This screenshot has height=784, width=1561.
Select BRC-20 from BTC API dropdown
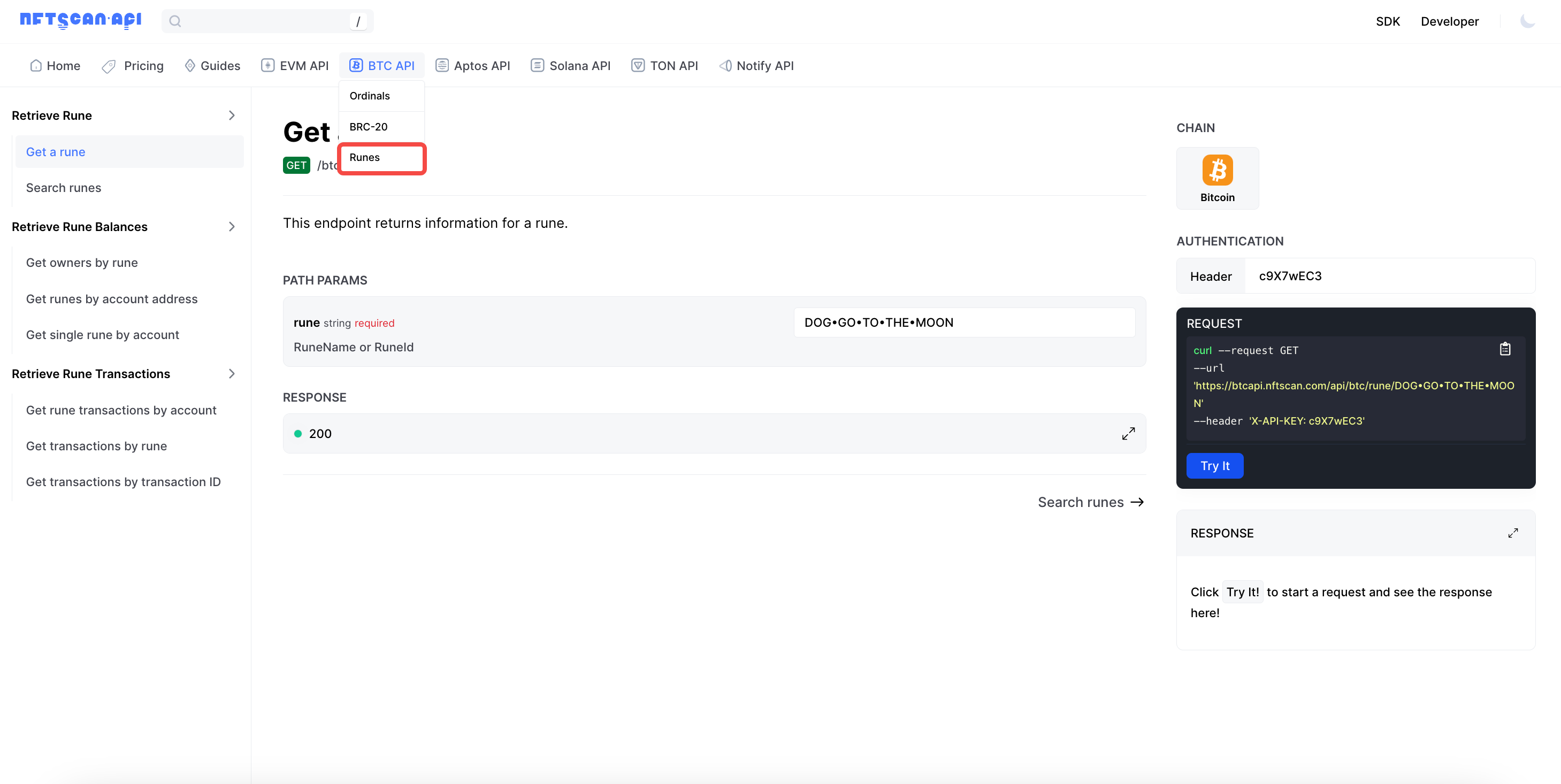(382, 127)
